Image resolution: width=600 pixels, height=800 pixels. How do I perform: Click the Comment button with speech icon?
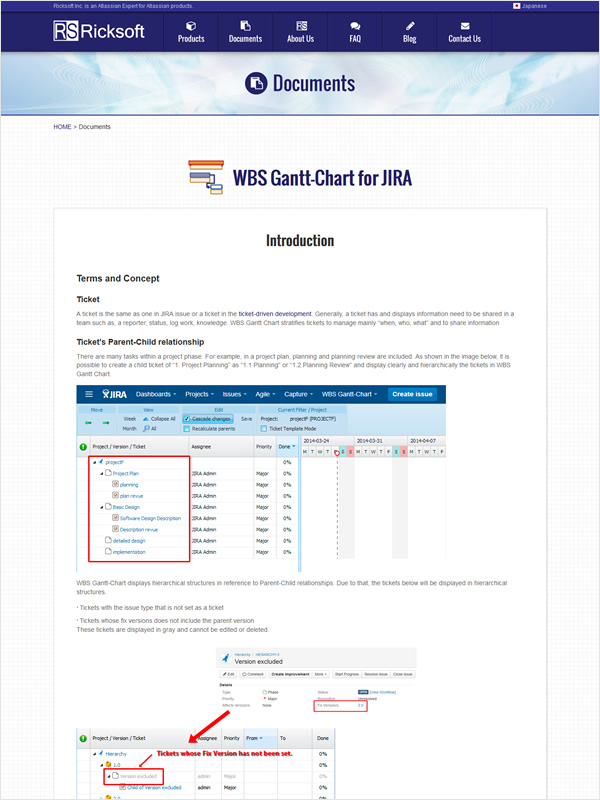point(253,674)
